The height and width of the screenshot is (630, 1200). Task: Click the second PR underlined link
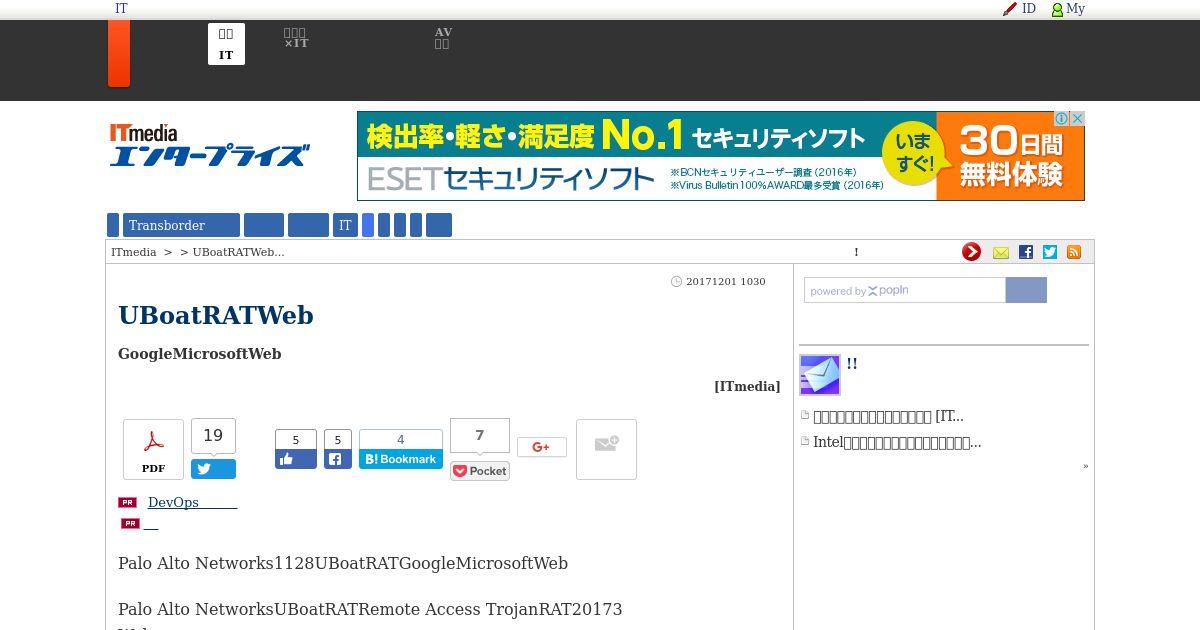point(151,523)
